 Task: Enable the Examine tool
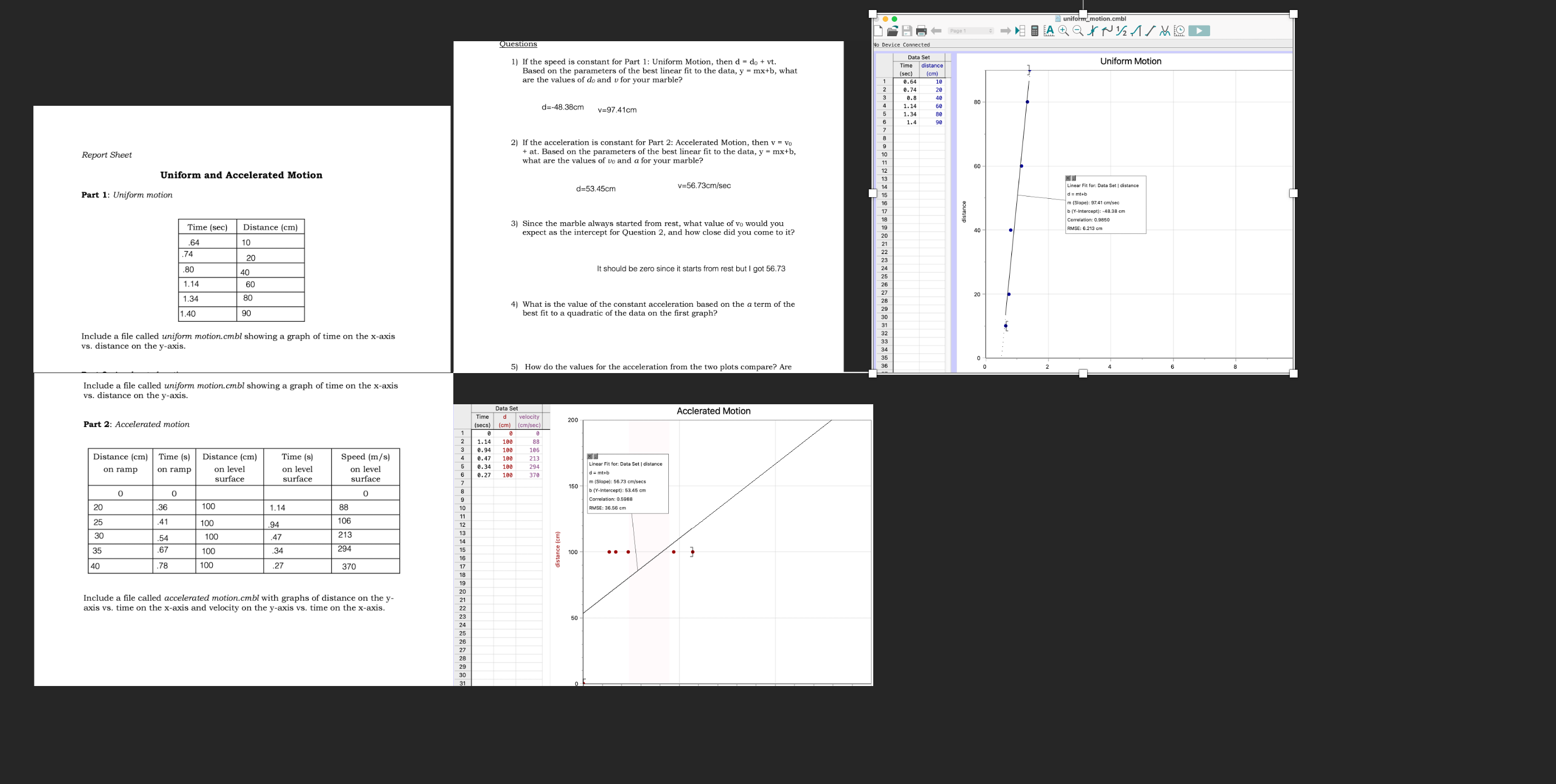pos(1093,31)
